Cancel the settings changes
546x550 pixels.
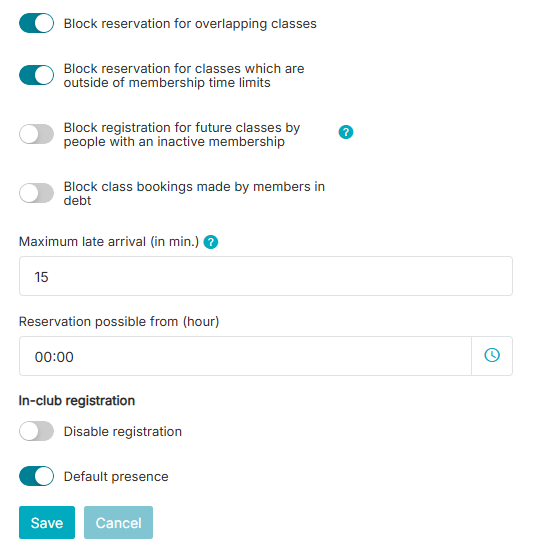[x=119, y=522]
